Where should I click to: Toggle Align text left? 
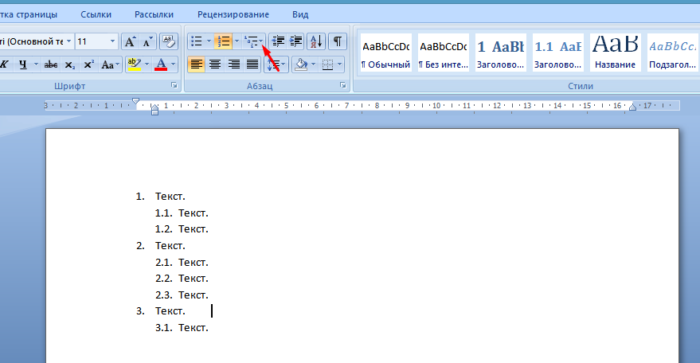196,65
